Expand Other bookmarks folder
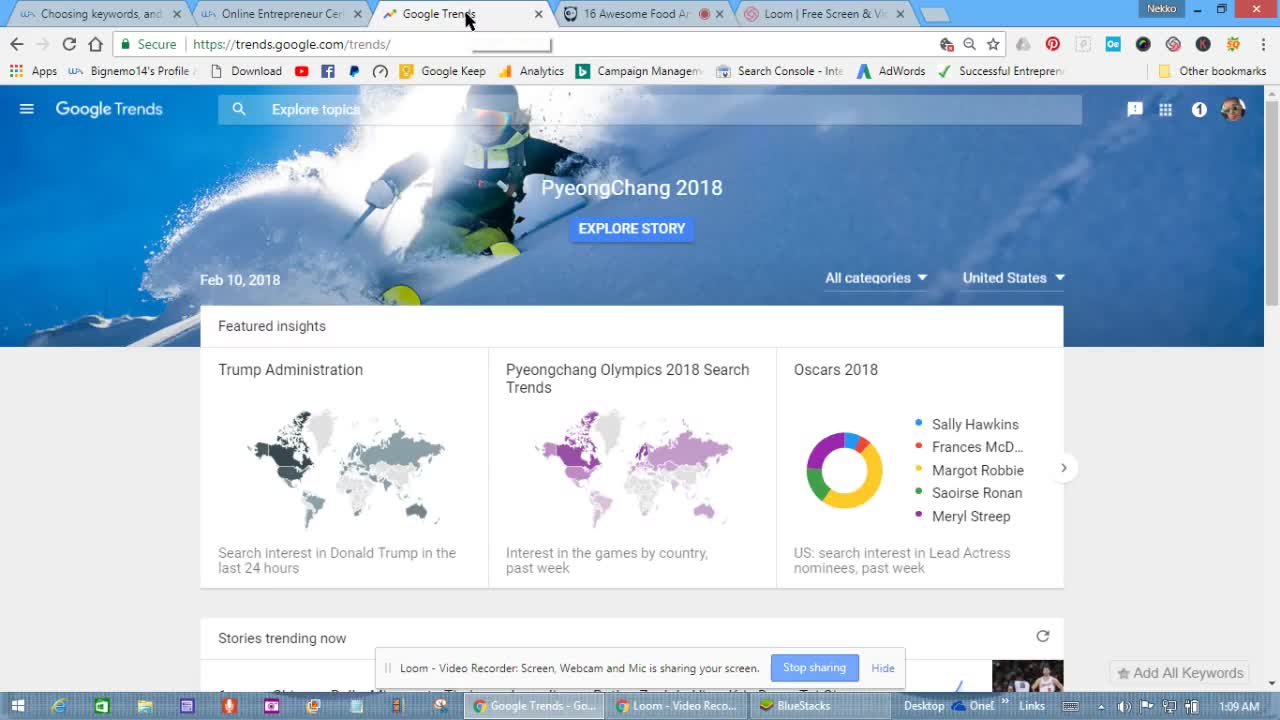This screenshot has width=1280, height=720. [1212, 71]
